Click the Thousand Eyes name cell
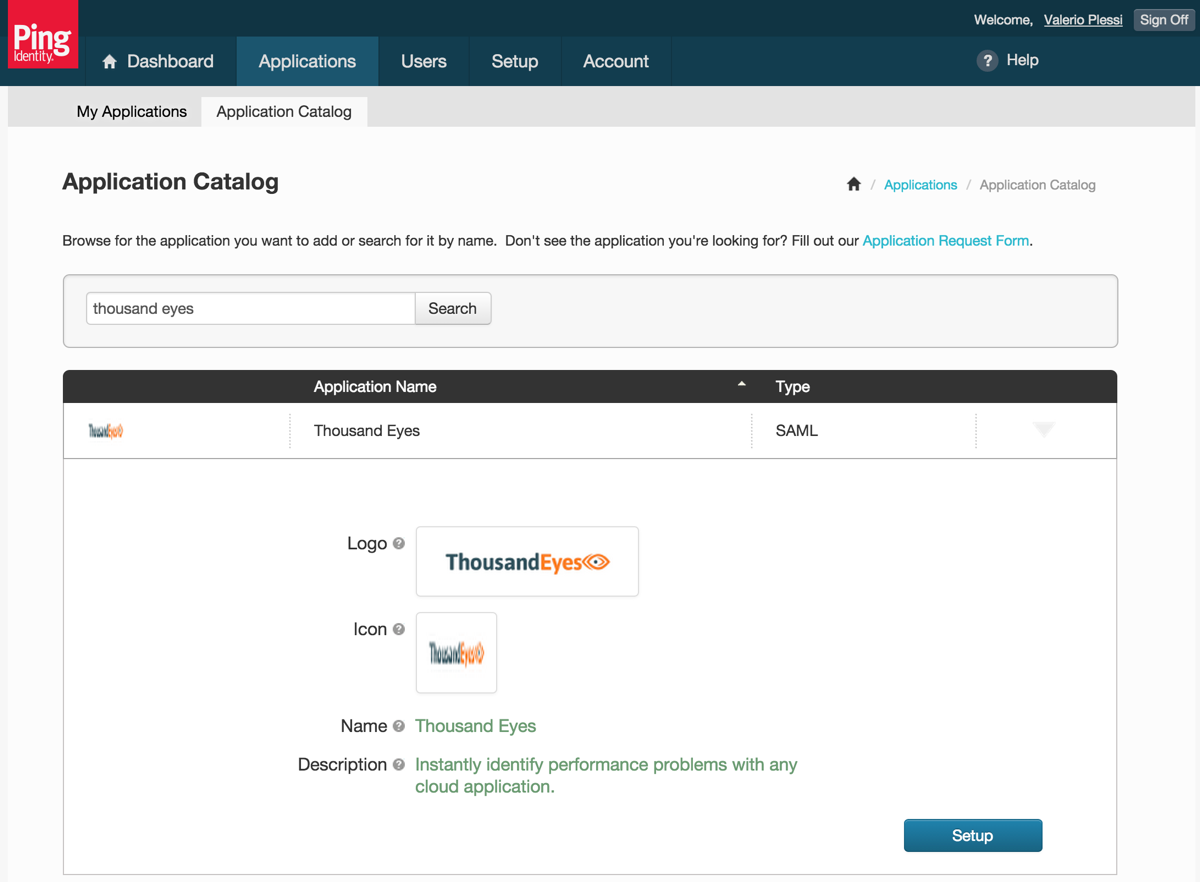This screenshot has height=882, width=1200. coord(367,431)
